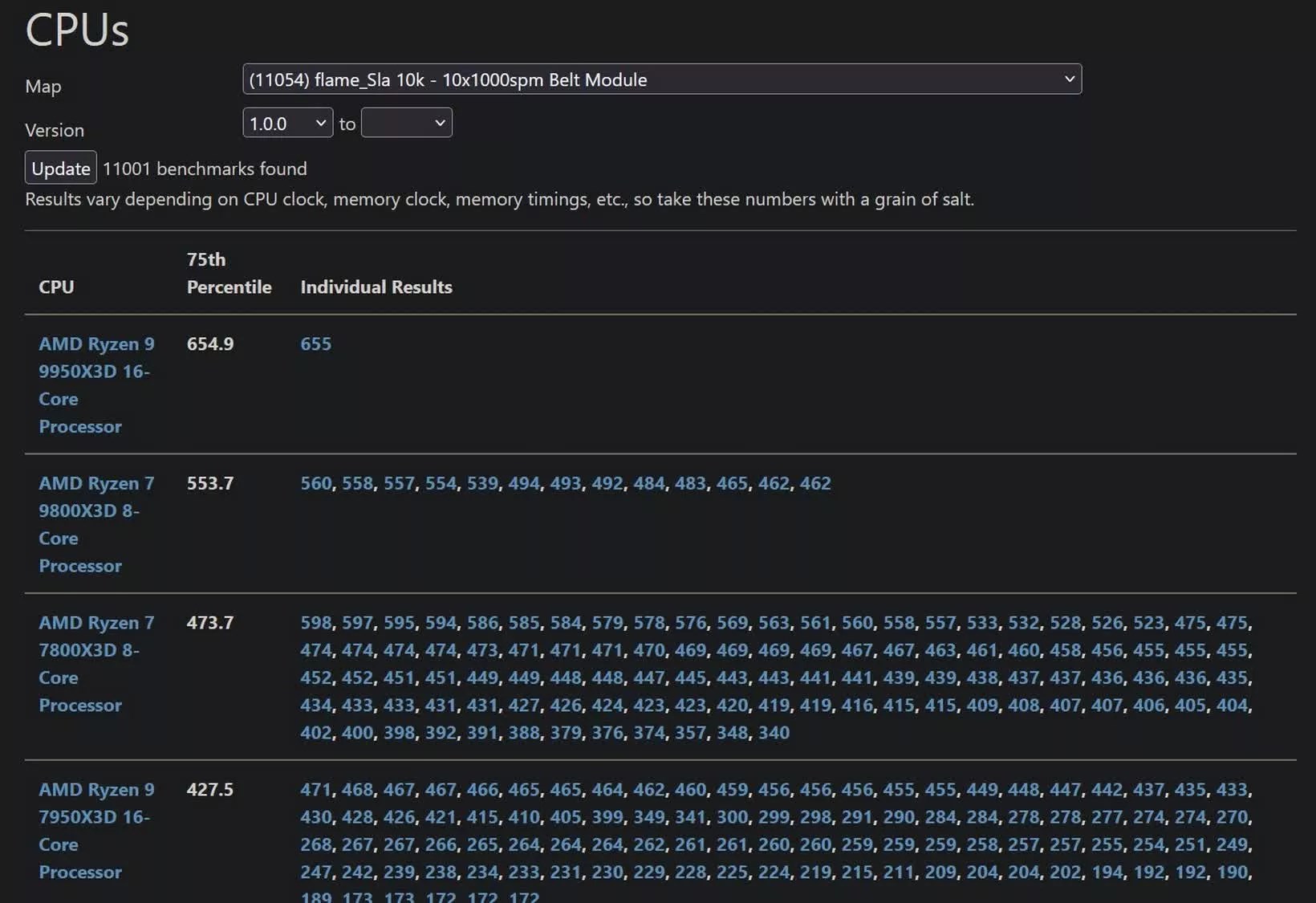Open the 400 result in the 7800X3D row
Viewport: 1316px width, 903px height.
point(357,733)
